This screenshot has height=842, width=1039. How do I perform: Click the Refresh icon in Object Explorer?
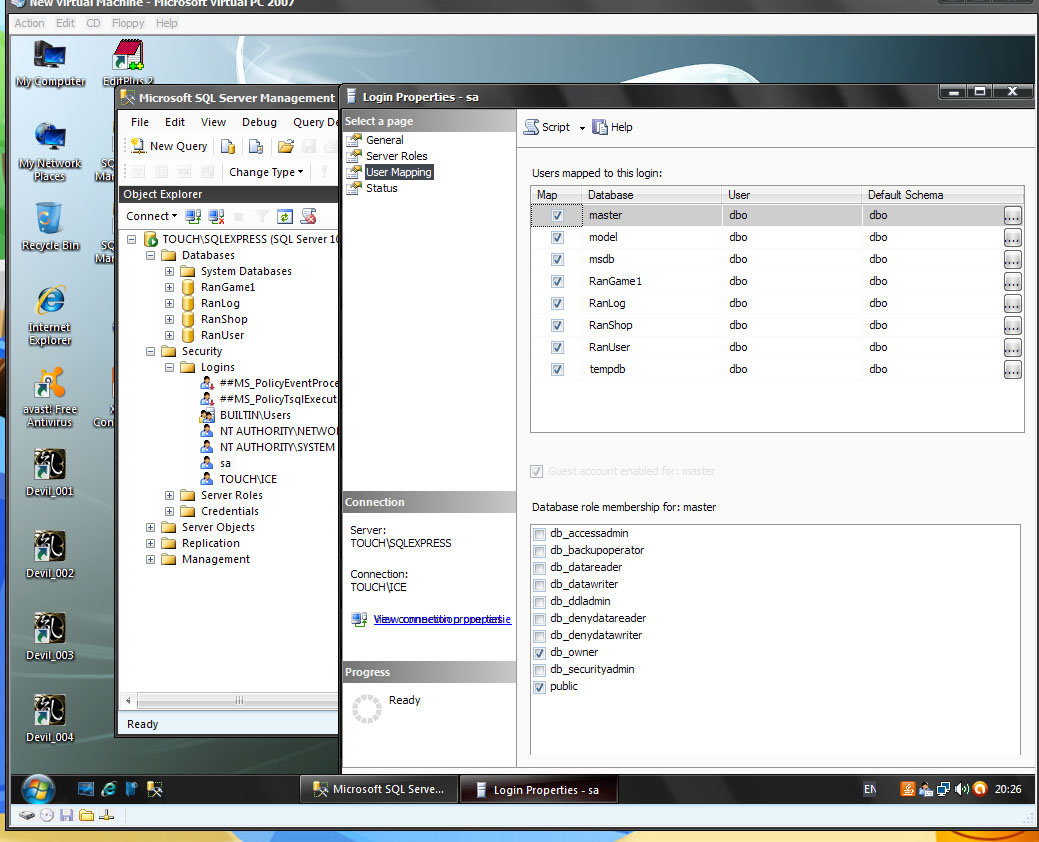coord(285,216)
